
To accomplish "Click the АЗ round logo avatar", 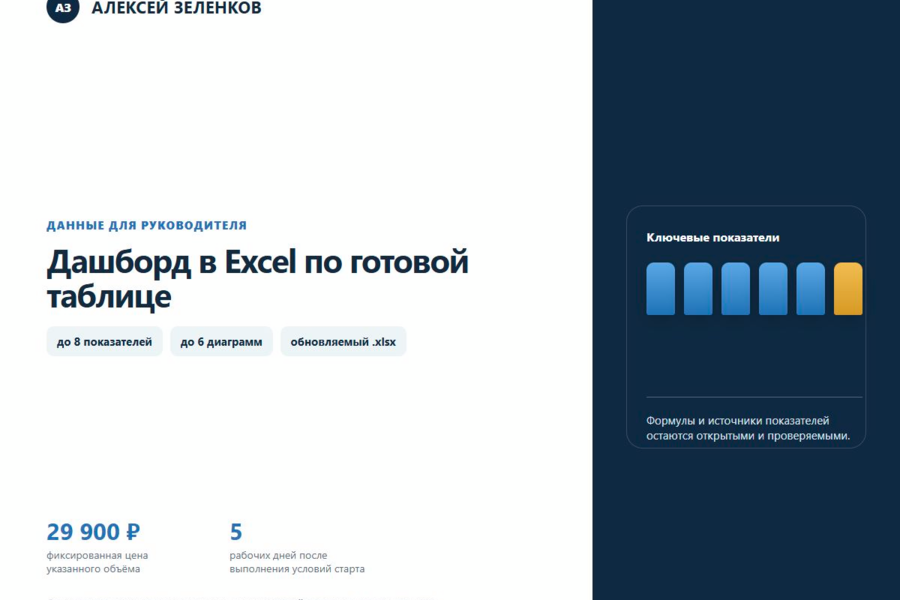I will 63,8.
